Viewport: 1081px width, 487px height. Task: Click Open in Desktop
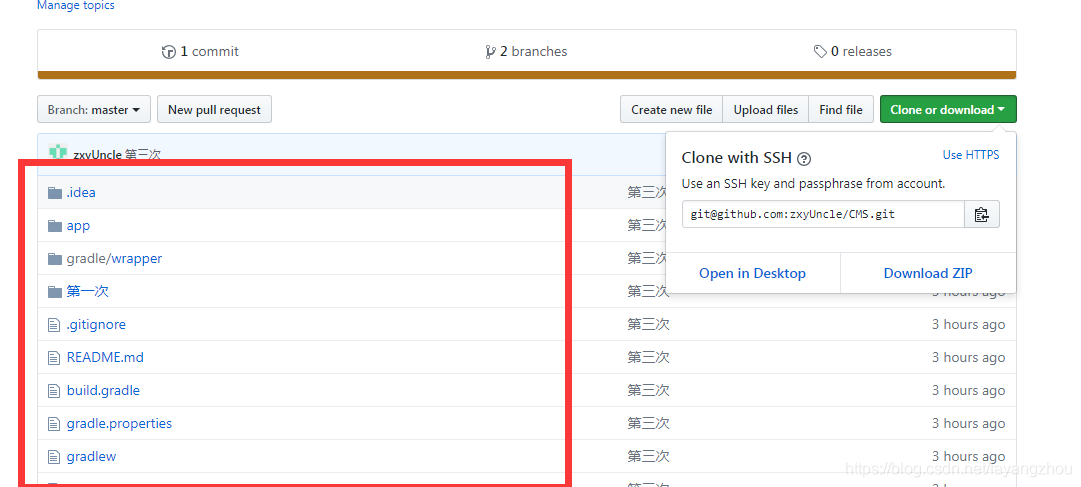point(752,273)
